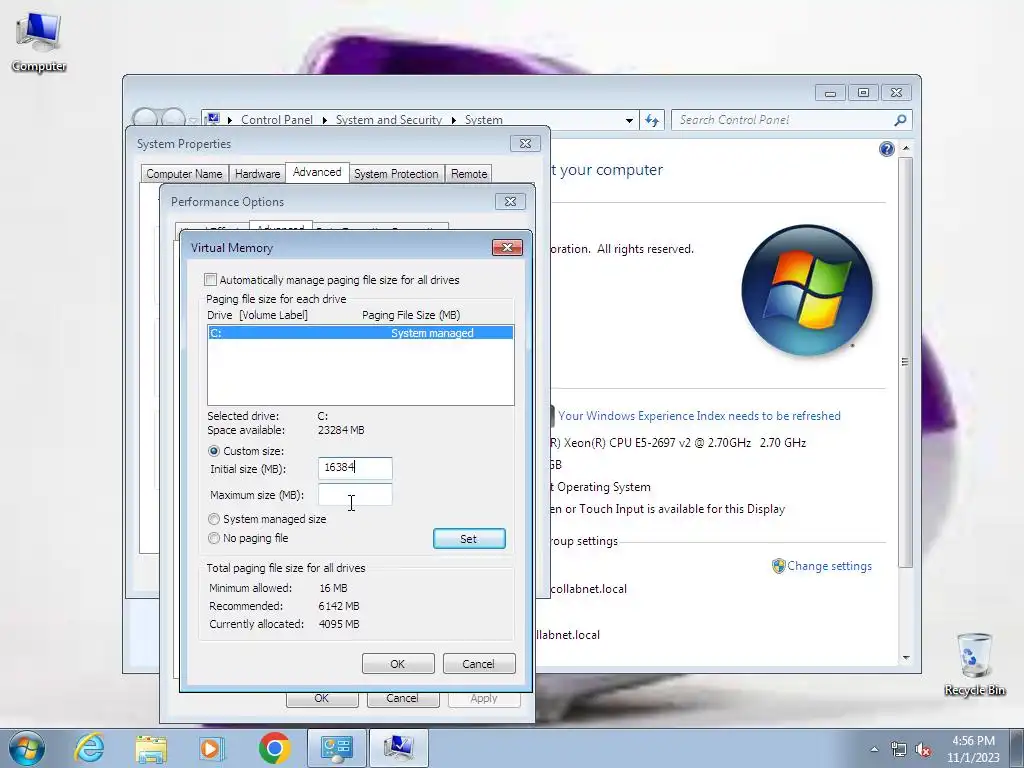1024x768 pixels.
Task: Open the clock showing 4:56 PM
Action: [x=973, y=749]
